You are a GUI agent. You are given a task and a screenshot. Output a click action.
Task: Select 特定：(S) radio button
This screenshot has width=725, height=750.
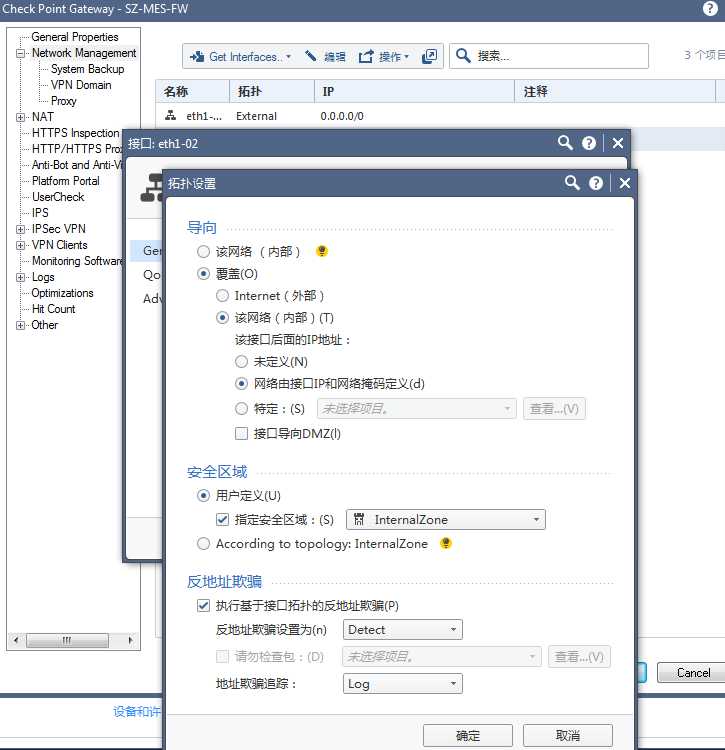(241, 408)
